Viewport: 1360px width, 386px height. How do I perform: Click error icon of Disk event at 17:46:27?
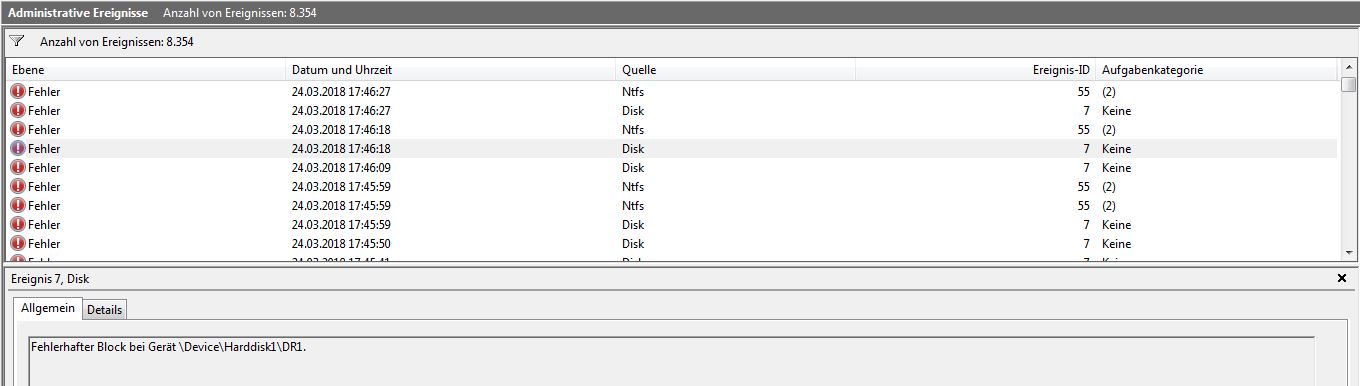point(18,111)
